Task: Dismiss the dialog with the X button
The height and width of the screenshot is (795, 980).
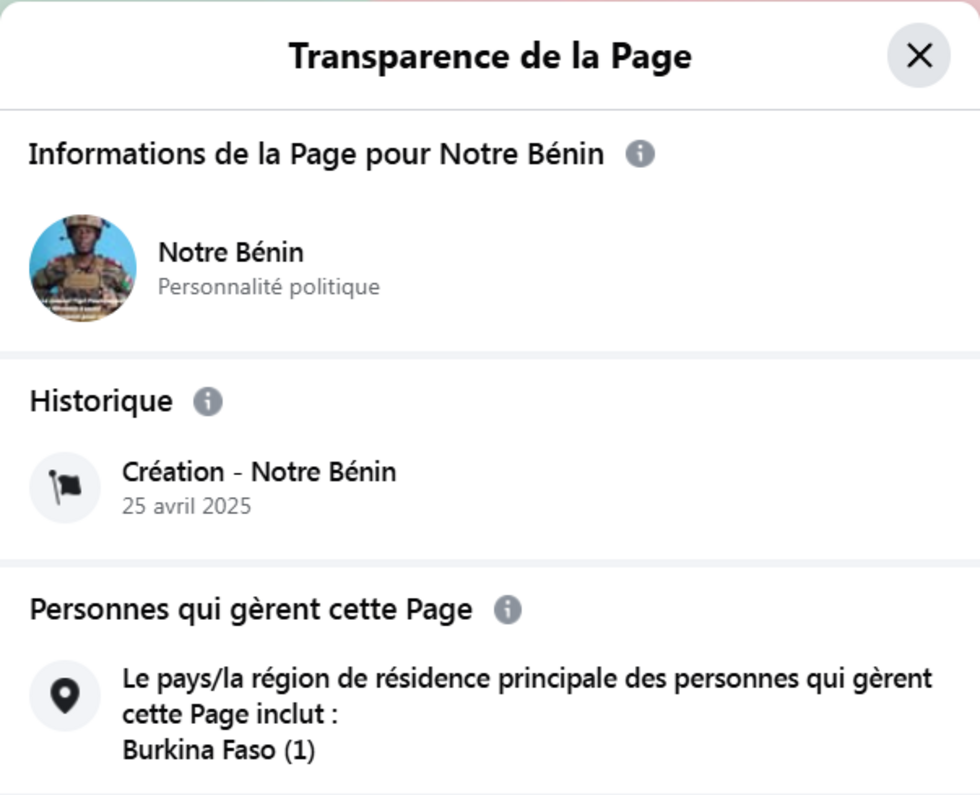Action: 918,57
